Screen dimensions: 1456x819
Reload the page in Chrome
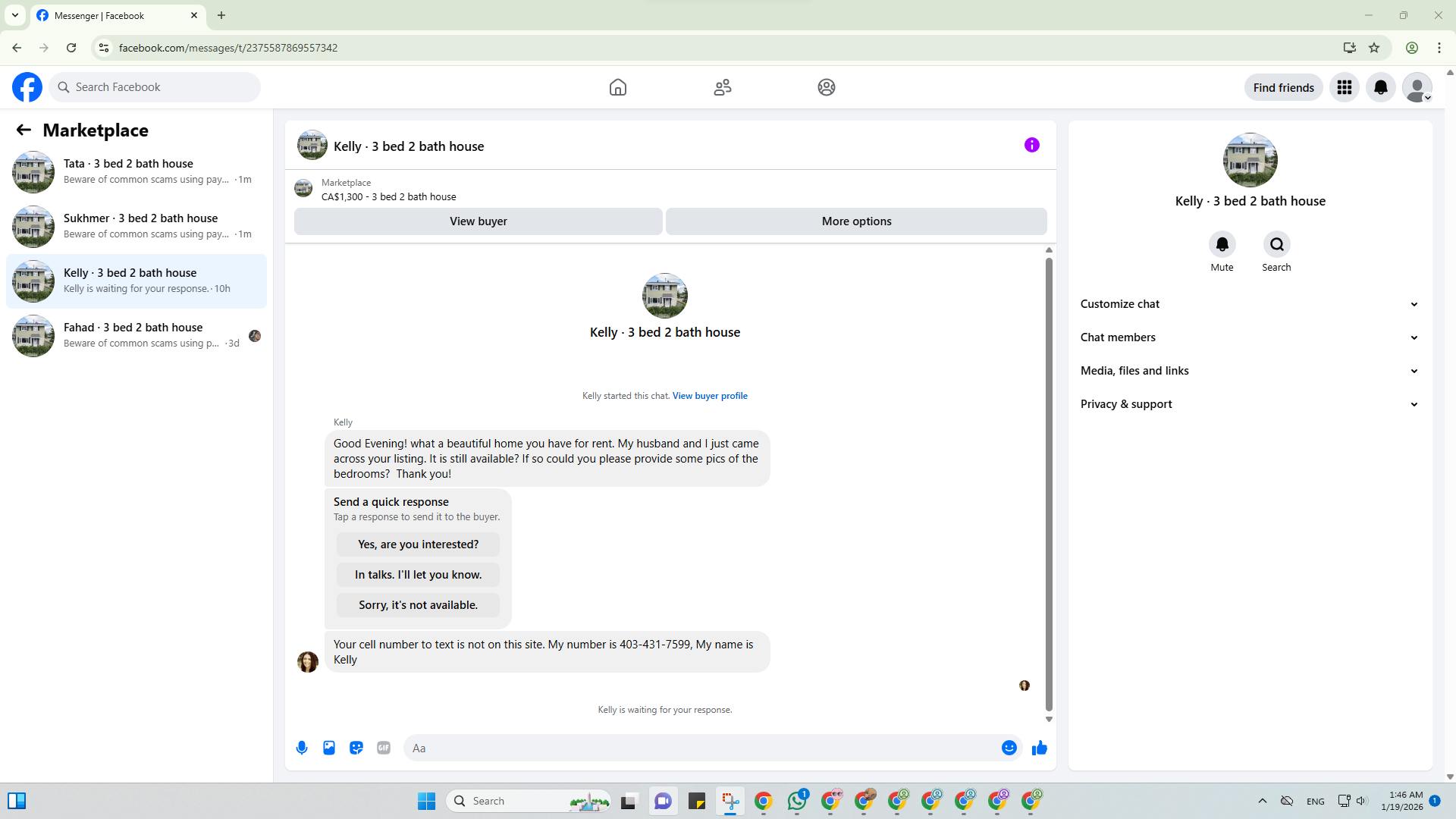pyautogui.click(x=71, y=48)
